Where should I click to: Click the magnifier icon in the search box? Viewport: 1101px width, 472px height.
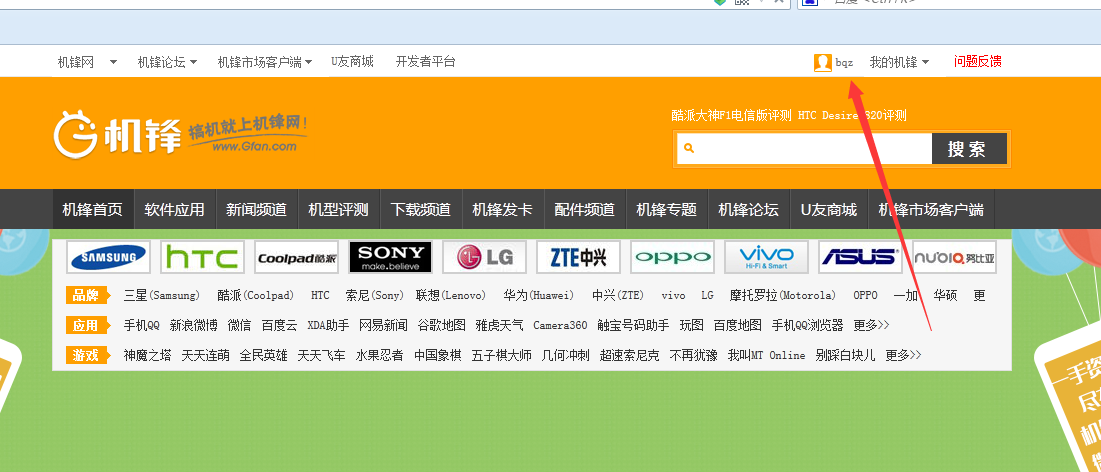tap(689, 148)
